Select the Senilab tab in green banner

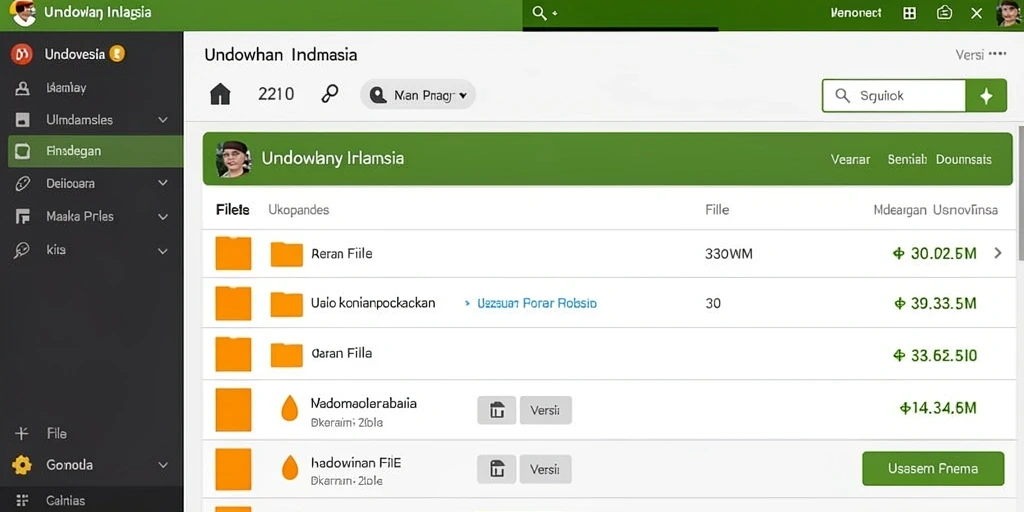(907, 159)
